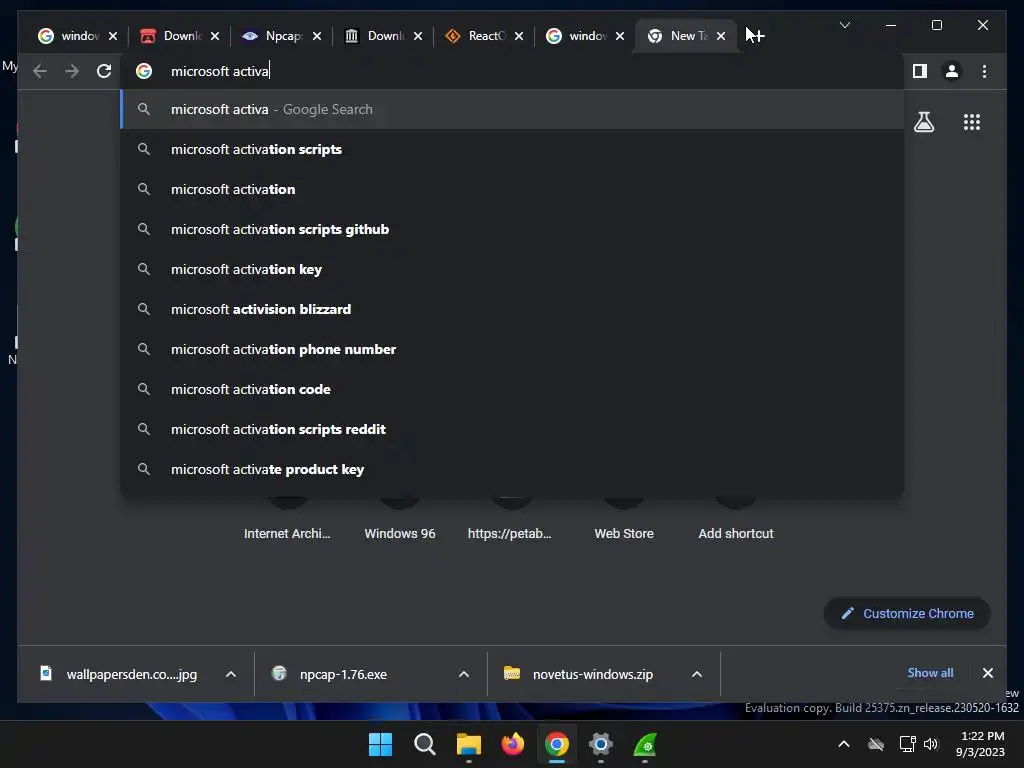The image size is (1024, 768).
Task: Open the tab search chevron
Action: click(844, 25)
